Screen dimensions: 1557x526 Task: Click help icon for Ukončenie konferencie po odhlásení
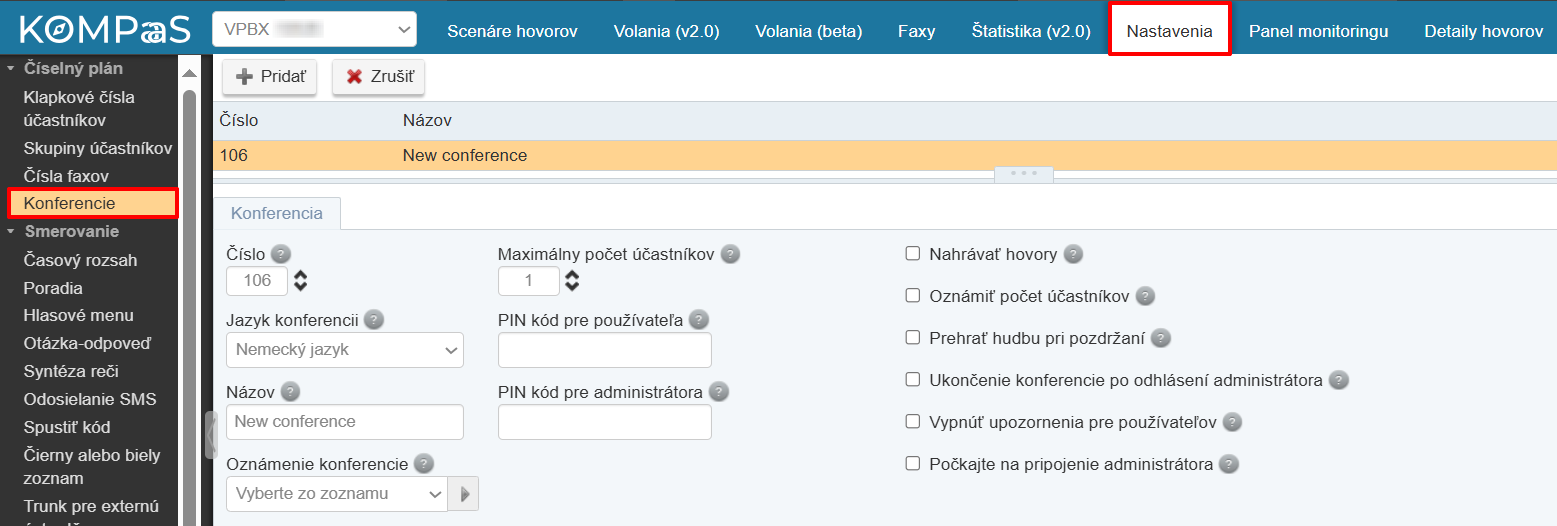click(1339, 380)
